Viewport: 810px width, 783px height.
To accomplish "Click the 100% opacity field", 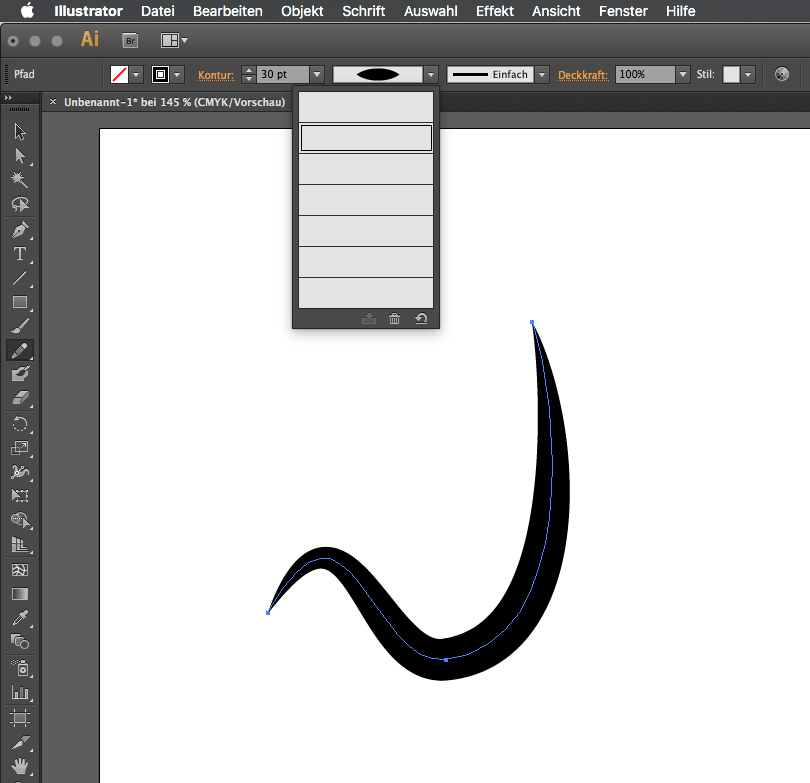I will pyautogui.click(x=645, y=74).
